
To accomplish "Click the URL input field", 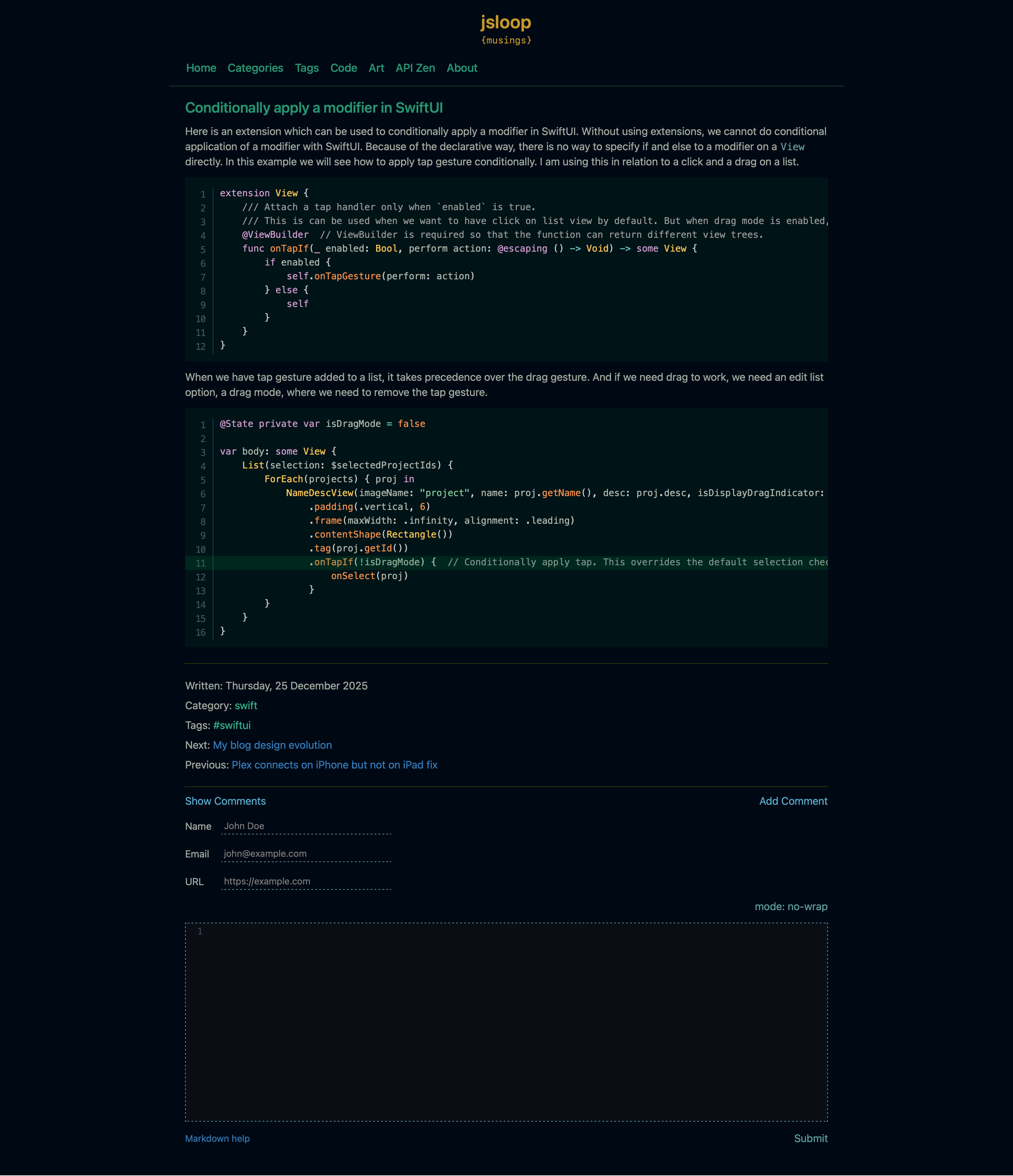I will click(x=306, y=882).
